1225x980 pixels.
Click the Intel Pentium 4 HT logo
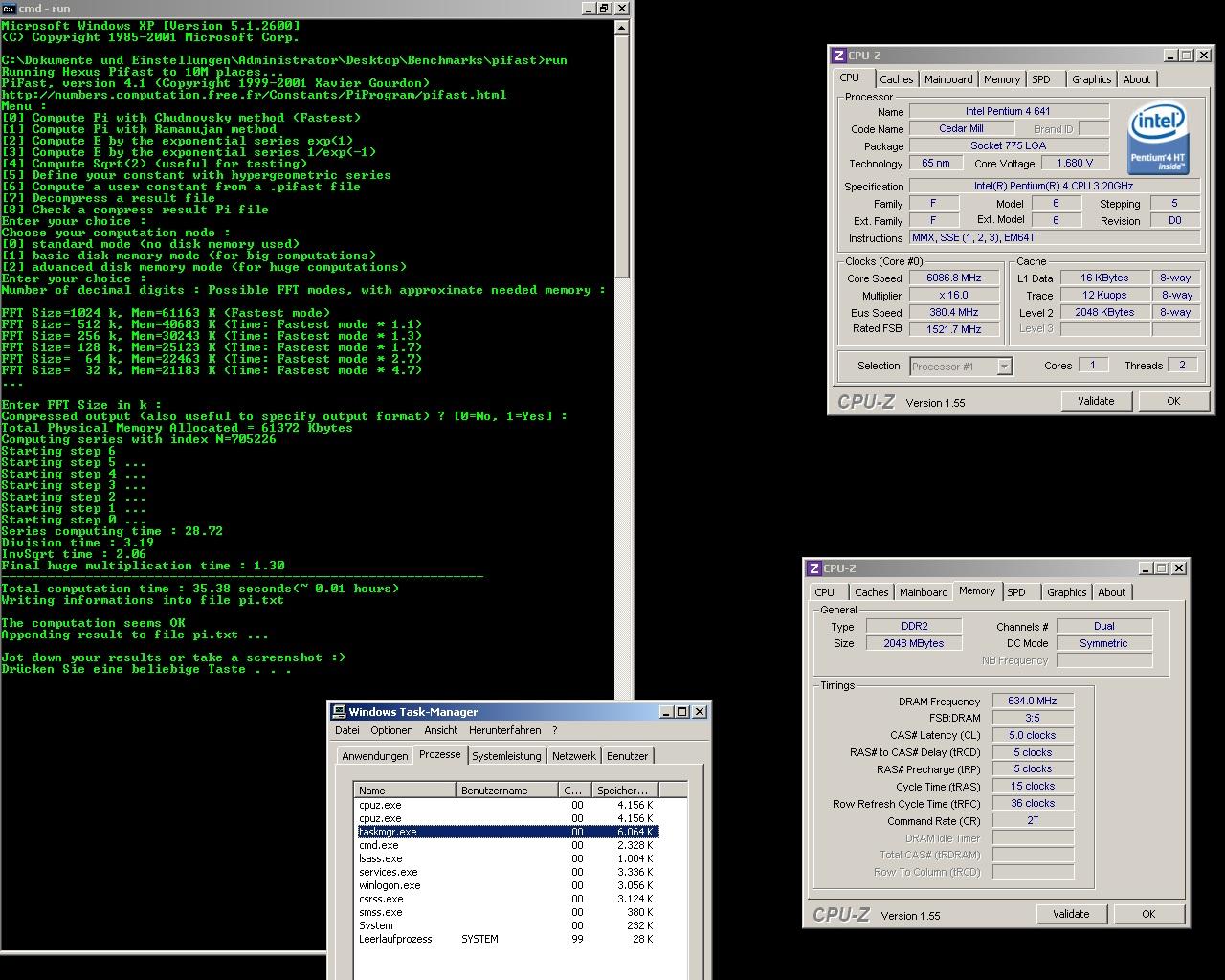(x=1157, y=139)
